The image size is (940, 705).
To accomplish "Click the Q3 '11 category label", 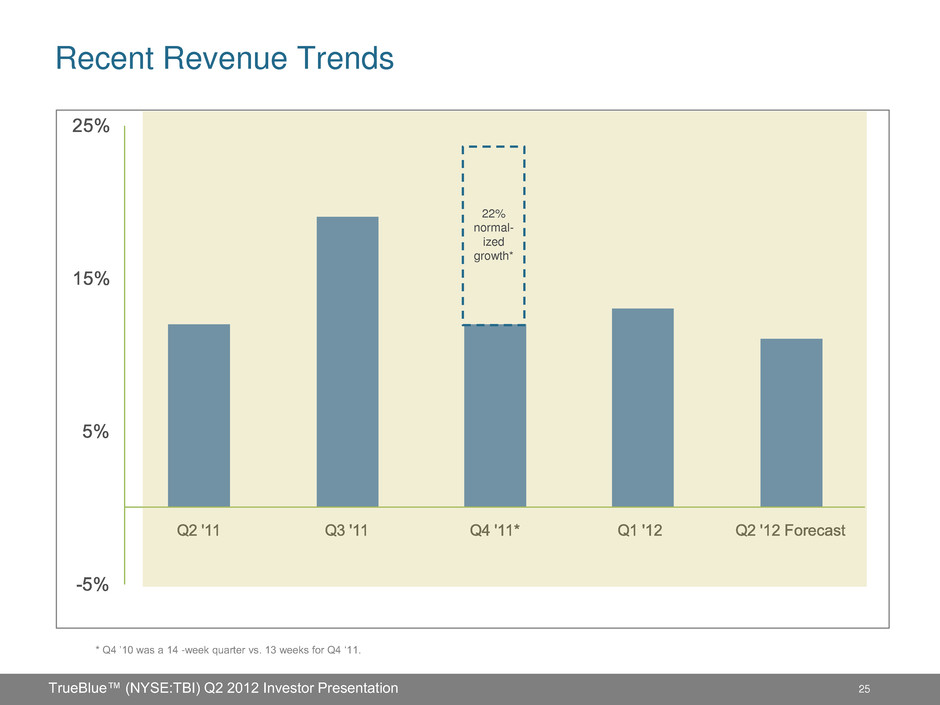I will click(347, 531).
